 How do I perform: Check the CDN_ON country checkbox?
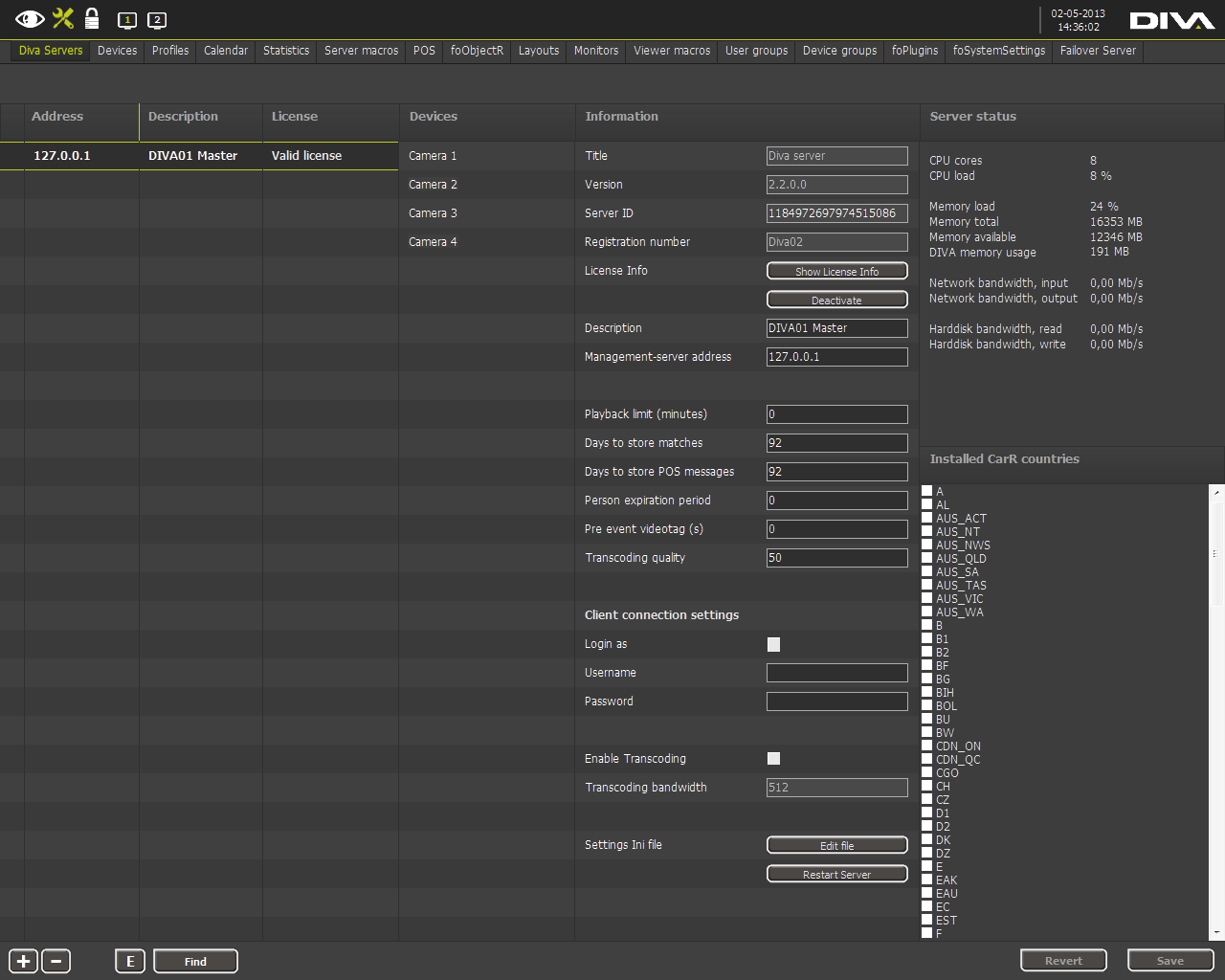tap(926, 746)
